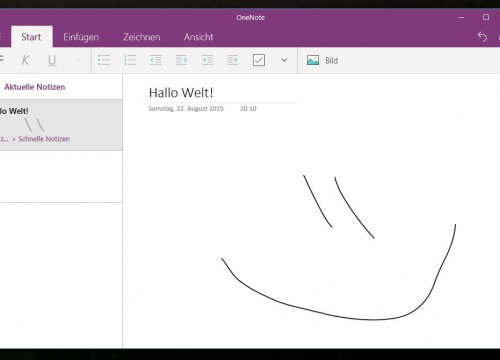Screen dimensions: 500x360
Task: Click the undo arrow in title bar
Action: click(x=482, y=37)
